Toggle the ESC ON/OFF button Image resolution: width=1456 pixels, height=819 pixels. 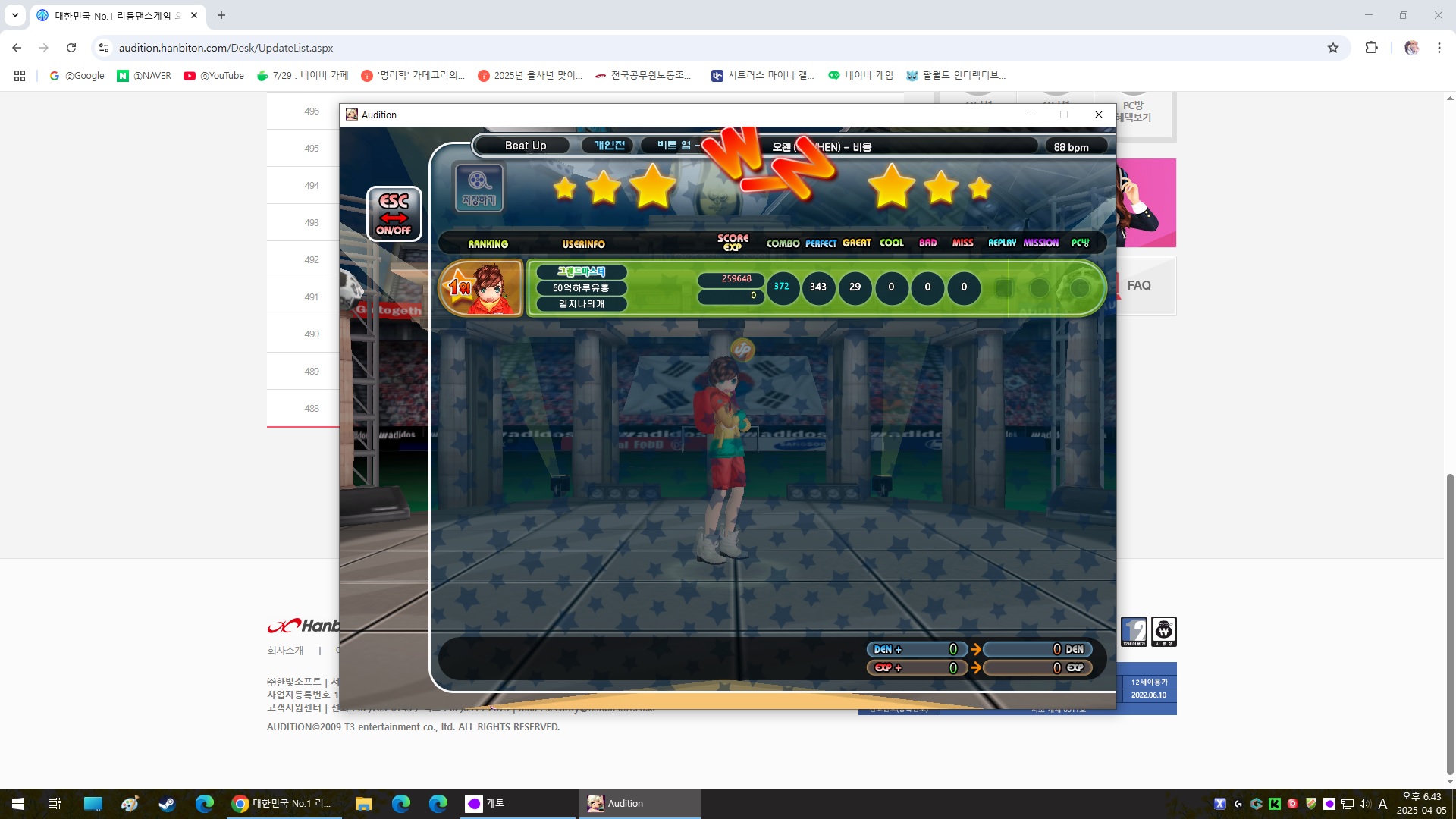[x=394, y=214]
